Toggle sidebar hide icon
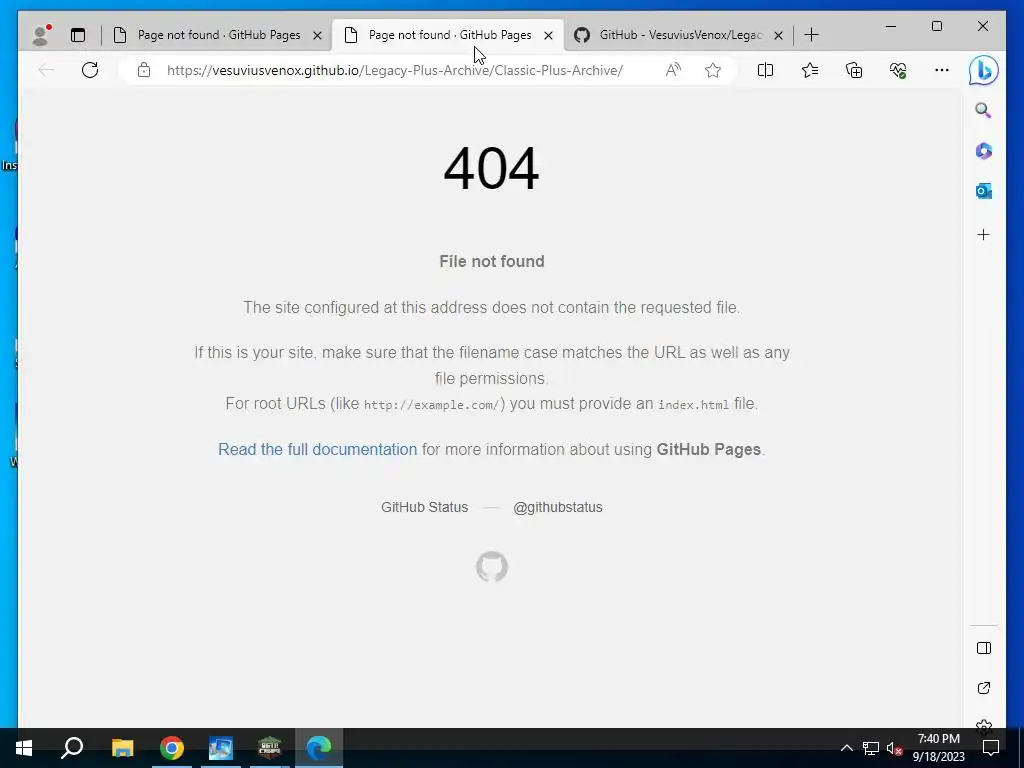Image resolution: width=1024 pixels, height=768 pixels. coord(984,648)
